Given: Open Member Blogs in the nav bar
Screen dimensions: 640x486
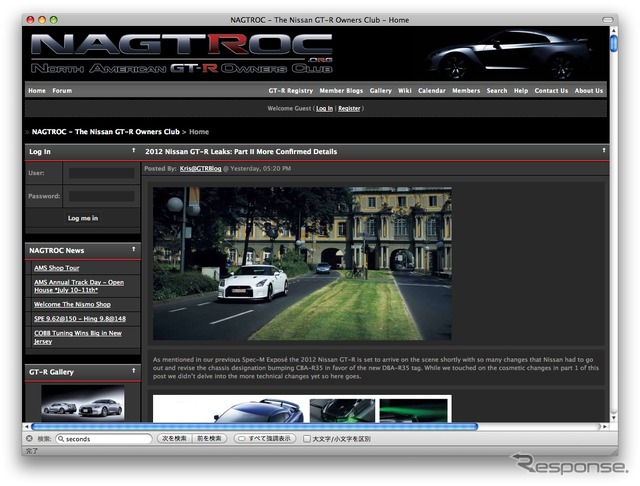Looking at the screenshot, I should click(341, 91).
